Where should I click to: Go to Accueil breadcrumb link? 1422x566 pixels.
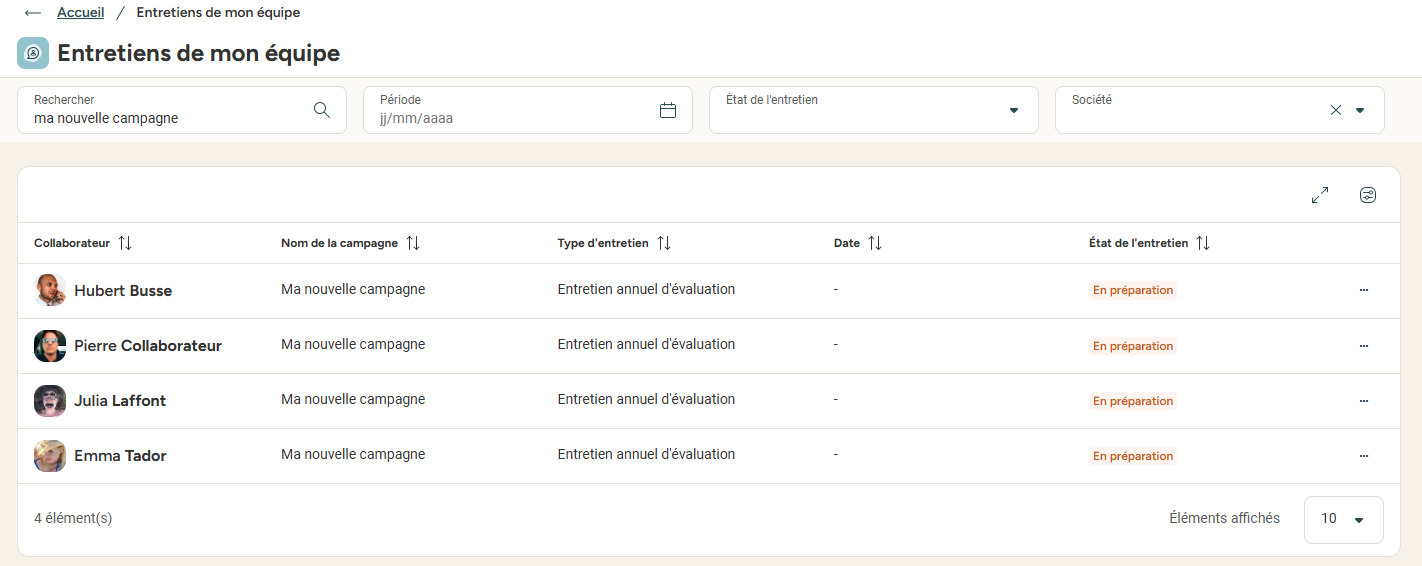[81, 13]
